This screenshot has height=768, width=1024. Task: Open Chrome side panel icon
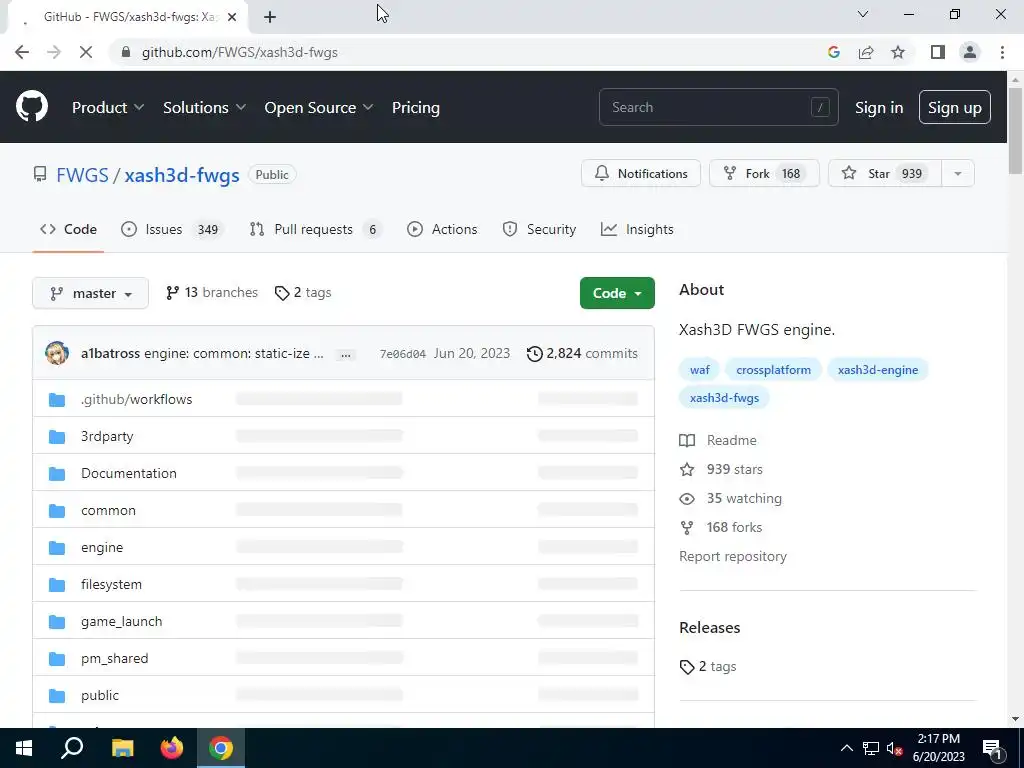point(938,52)
